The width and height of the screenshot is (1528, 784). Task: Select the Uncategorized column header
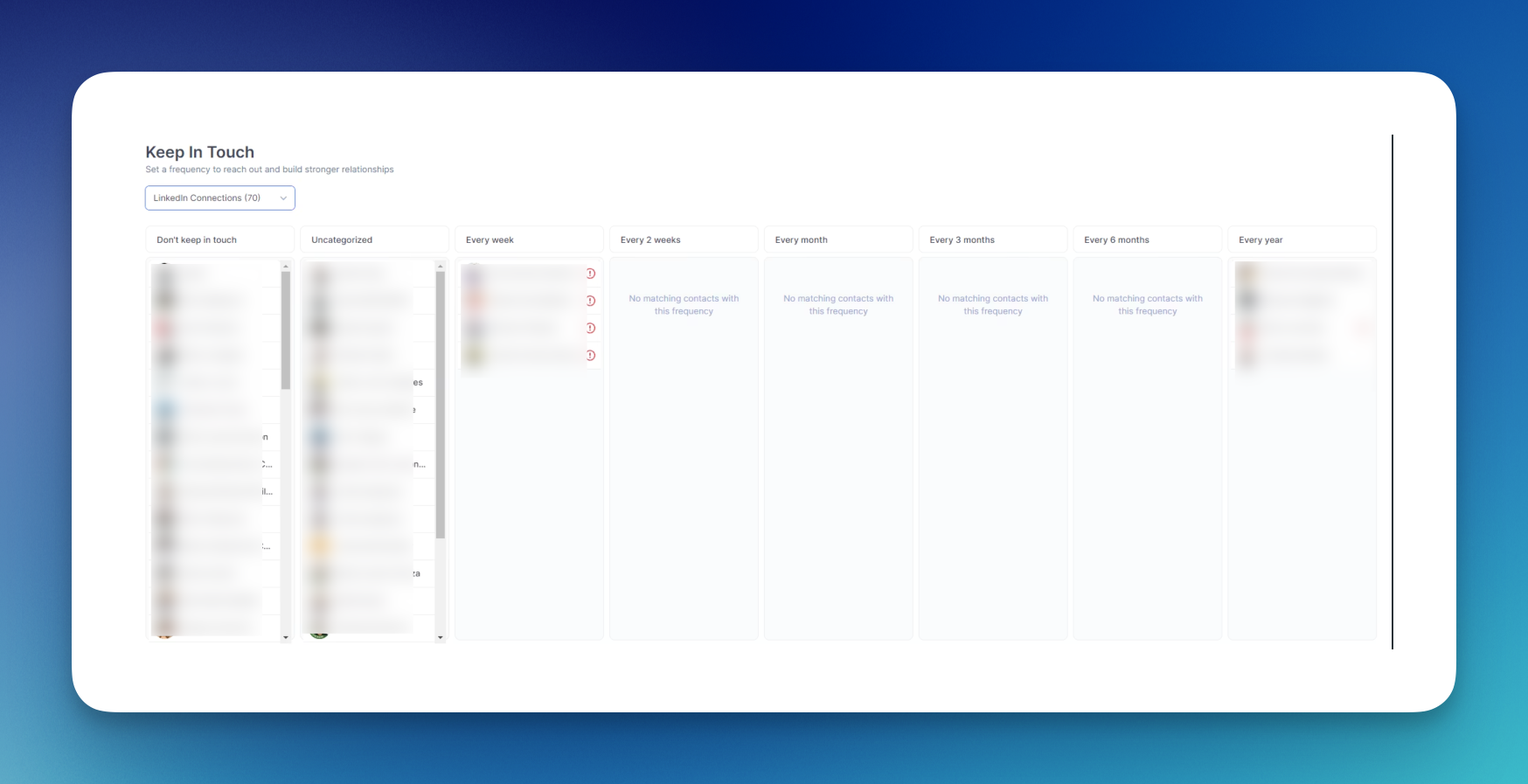[x=374, y=240]
